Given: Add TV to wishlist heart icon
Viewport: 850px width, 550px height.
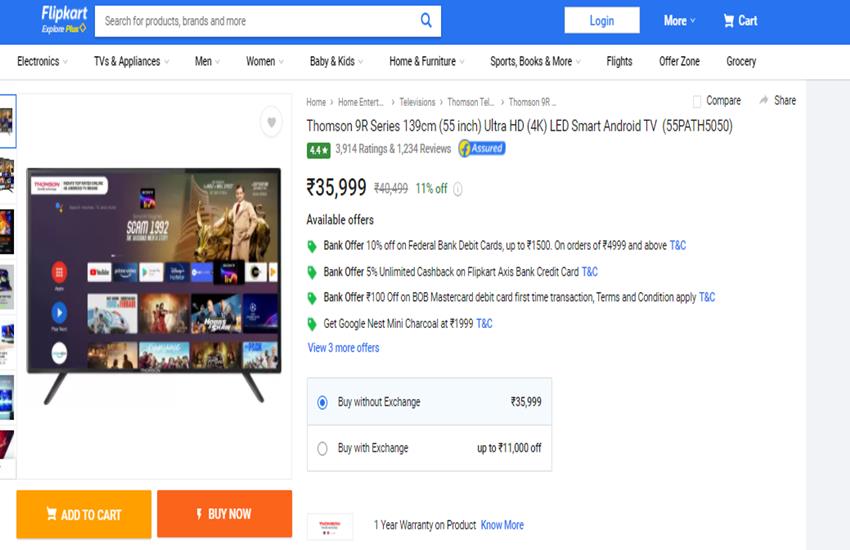Looking at the screenshot, I should click(272, 122).
